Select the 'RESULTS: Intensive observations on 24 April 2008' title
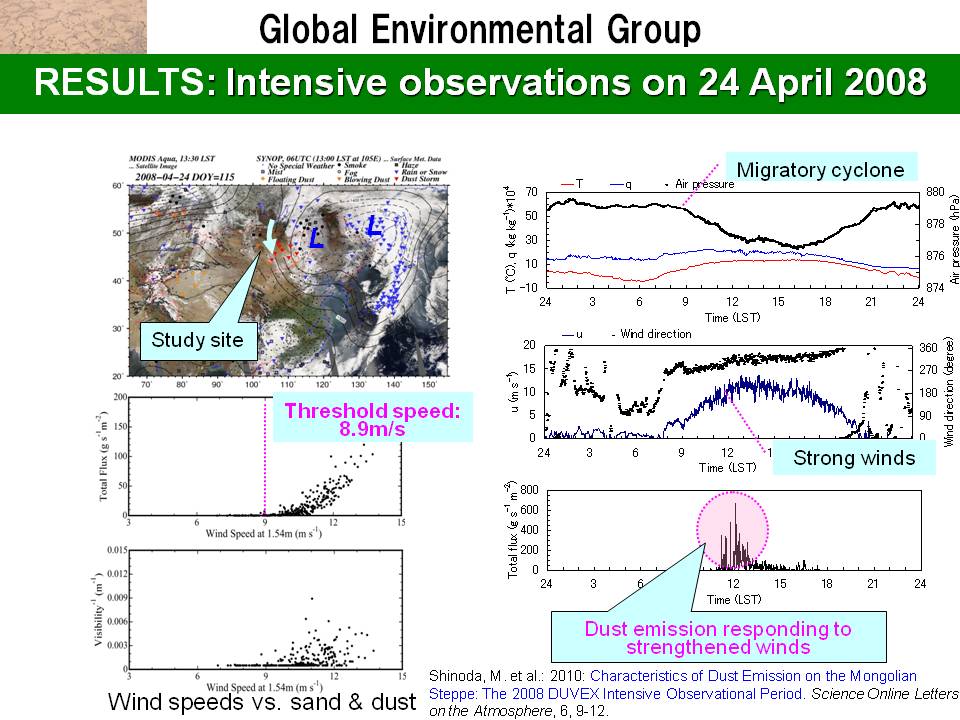Viewport: 960px width, 720px height. (x=480, y=83)
